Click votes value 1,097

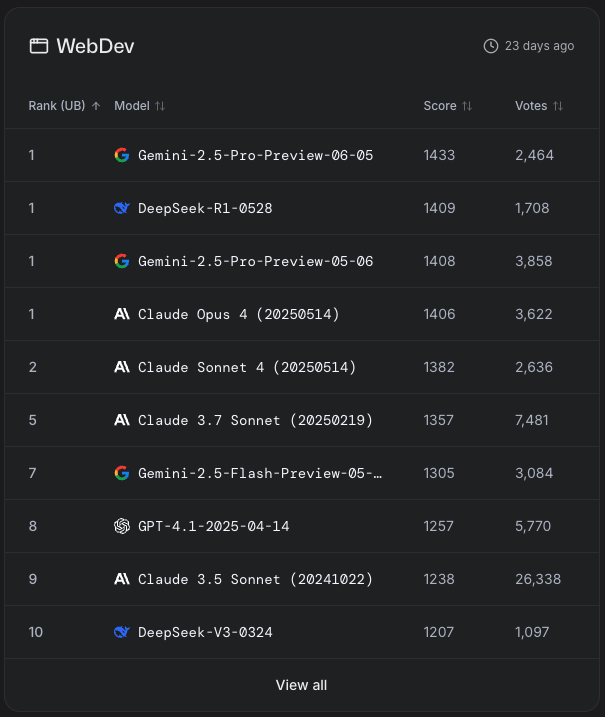pyautogui.click(x=532, y=632)
